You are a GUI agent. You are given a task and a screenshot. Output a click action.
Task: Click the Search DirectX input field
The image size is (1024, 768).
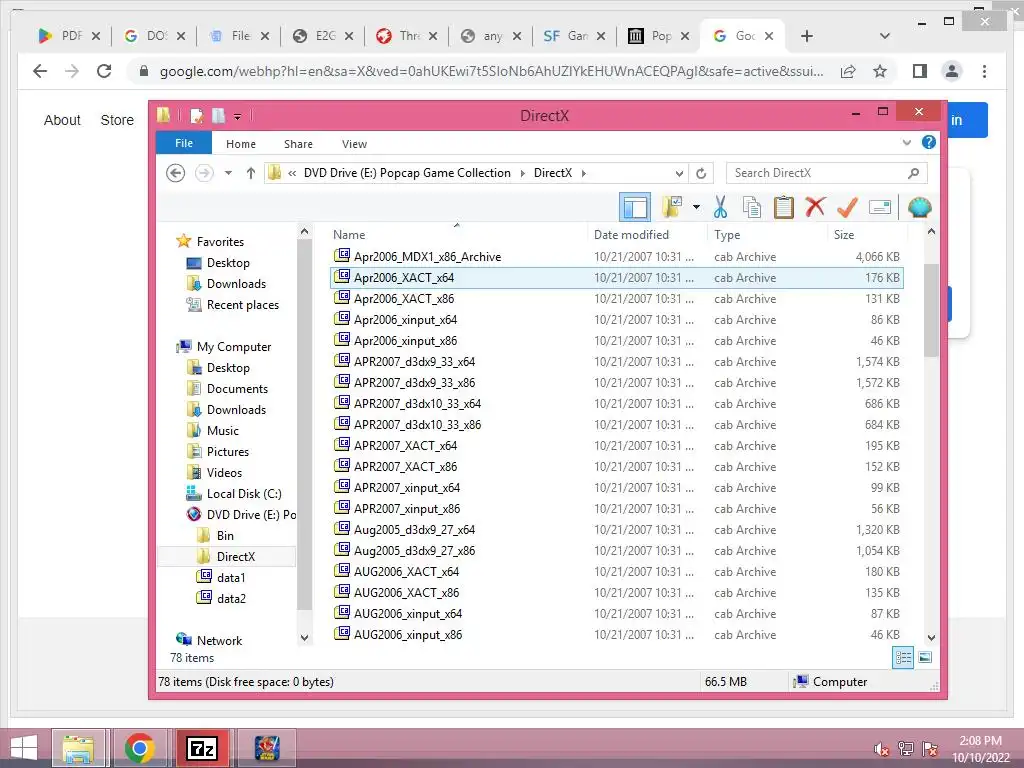(827, 173)
